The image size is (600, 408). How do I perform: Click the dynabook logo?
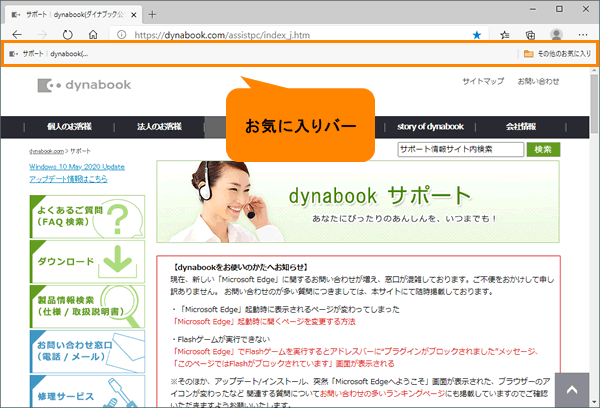coord(84,85)
